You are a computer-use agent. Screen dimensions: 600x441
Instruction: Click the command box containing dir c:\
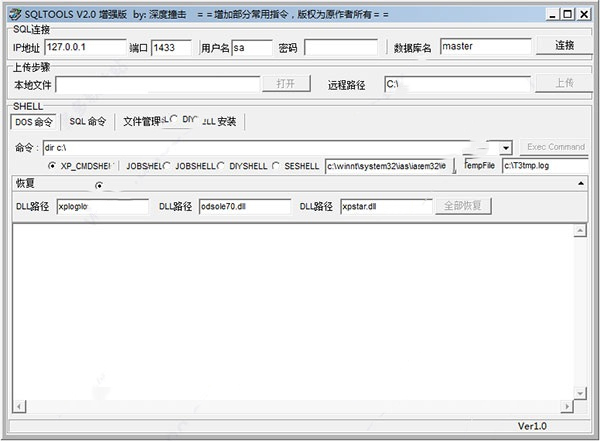pos(271,147)
